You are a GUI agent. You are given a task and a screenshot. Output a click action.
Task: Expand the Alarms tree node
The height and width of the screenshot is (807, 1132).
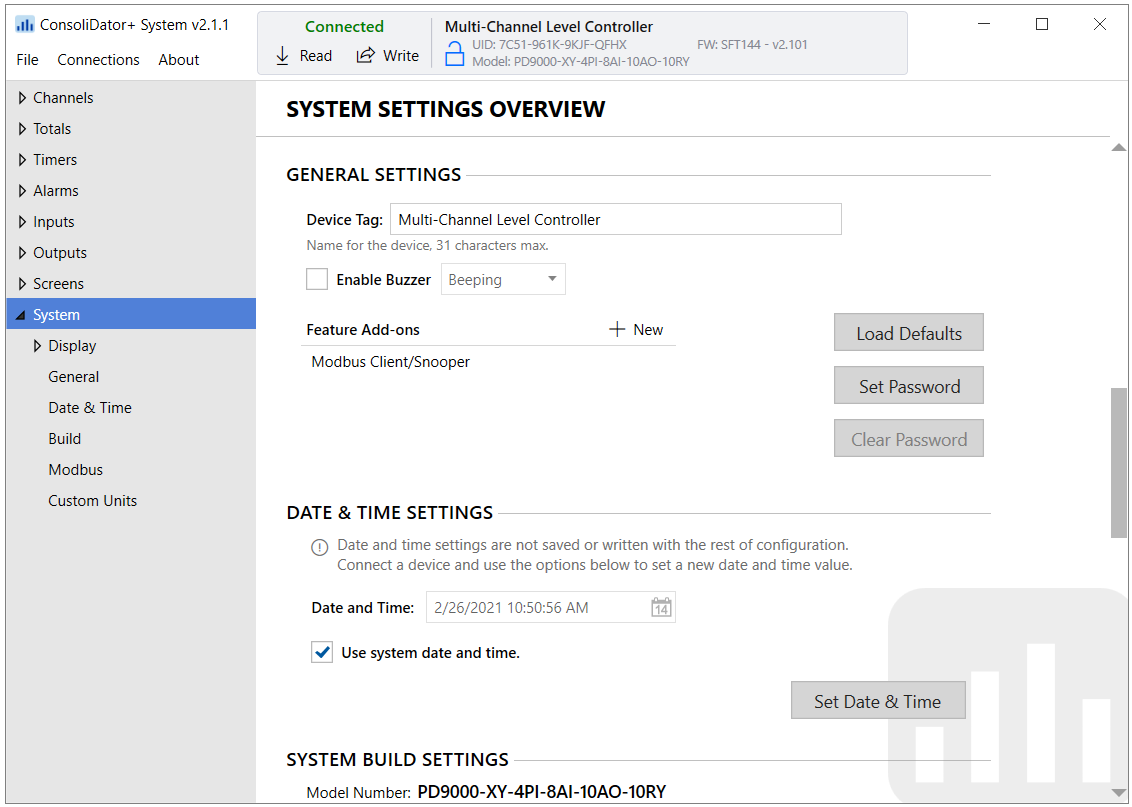tap(22, 191)
